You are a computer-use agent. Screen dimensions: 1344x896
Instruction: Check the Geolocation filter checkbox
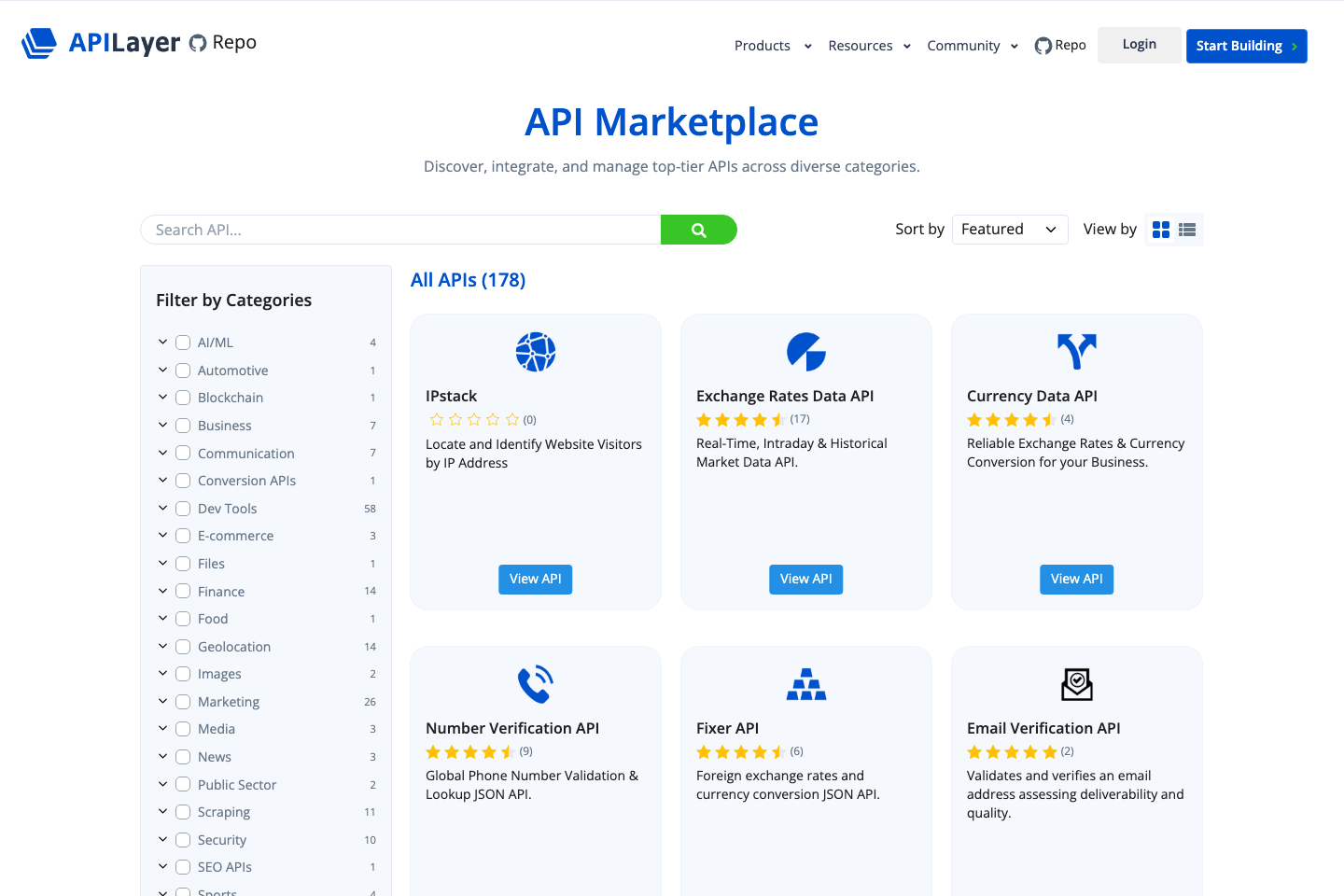coord(182,646)
